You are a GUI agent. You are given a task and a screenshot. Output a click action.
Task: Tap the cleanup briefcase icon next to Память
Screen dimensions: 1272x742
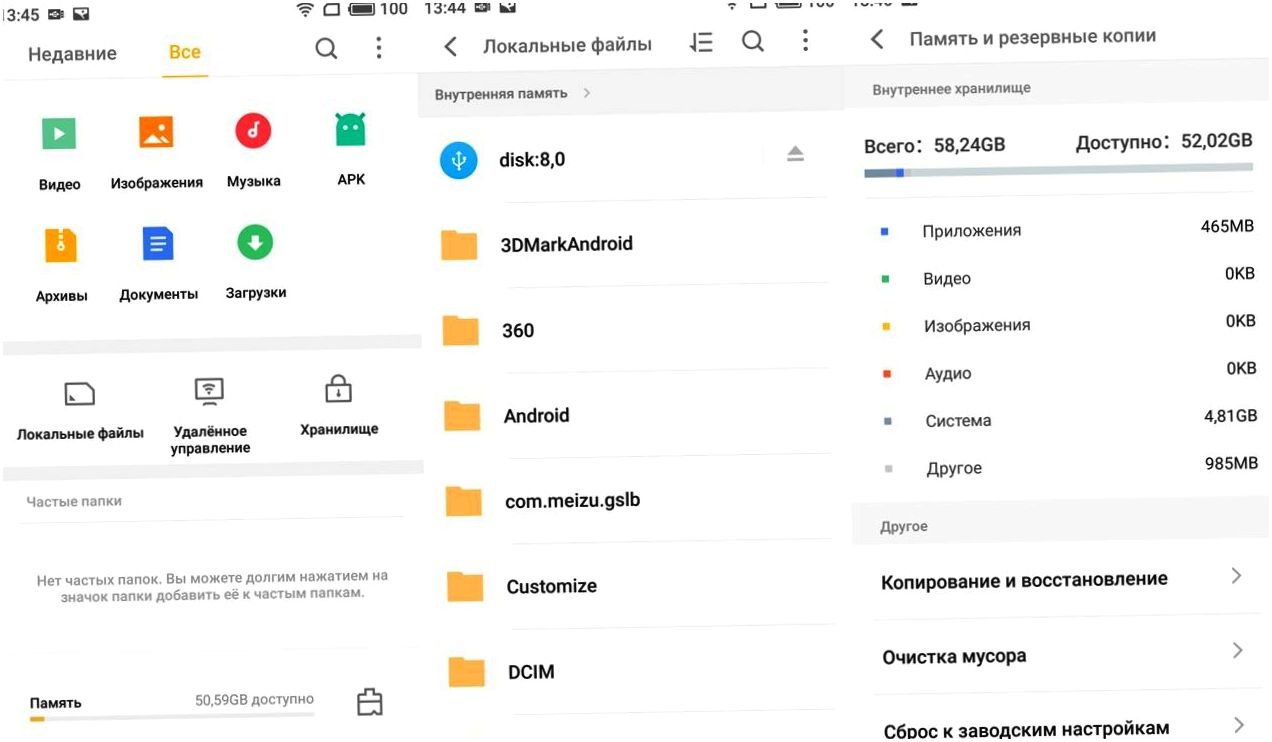[x=370, y=703]
